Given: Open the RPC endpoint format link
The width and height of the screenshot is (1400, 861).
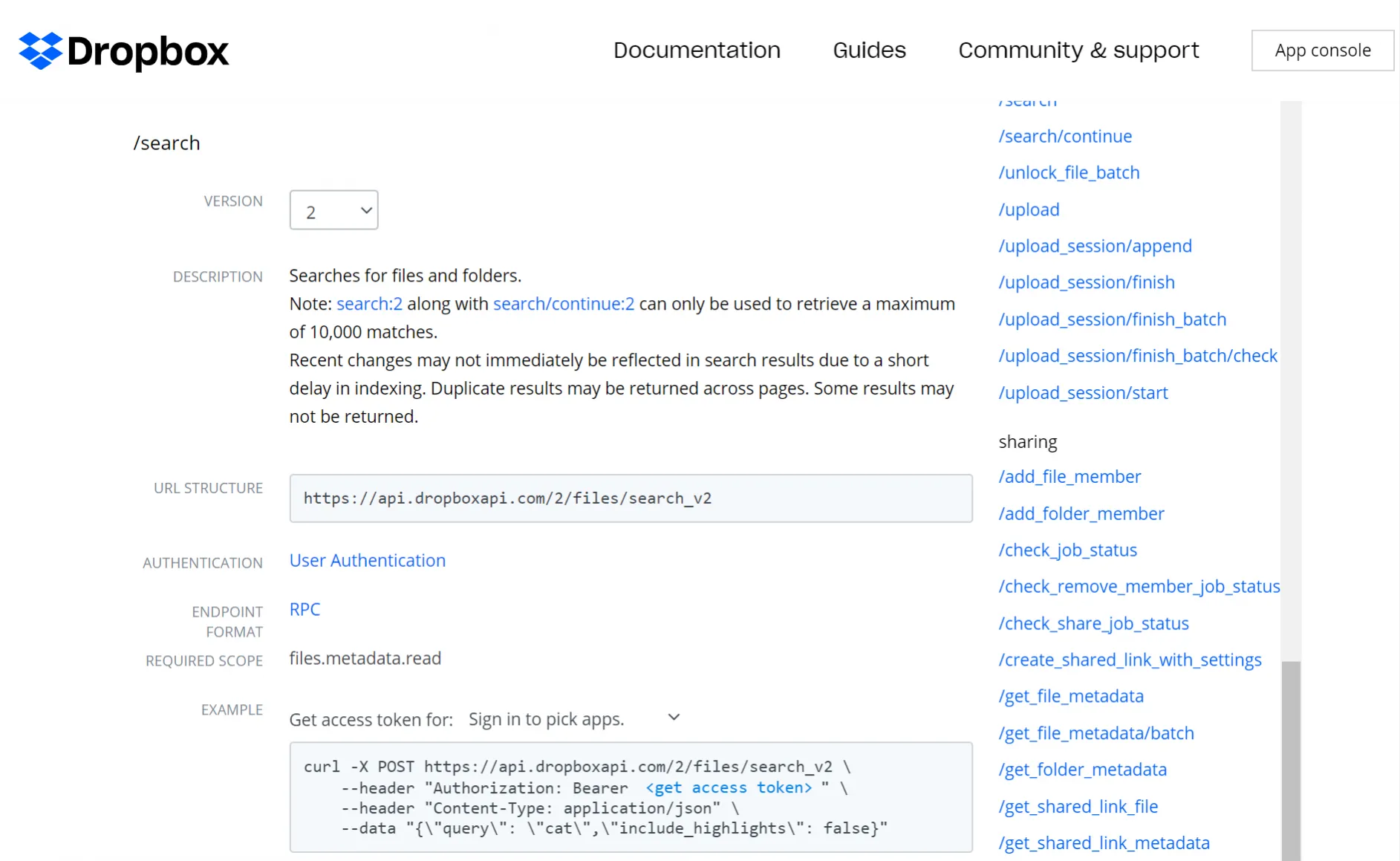Looking at the screenshot, I should [x=305, y=609].
